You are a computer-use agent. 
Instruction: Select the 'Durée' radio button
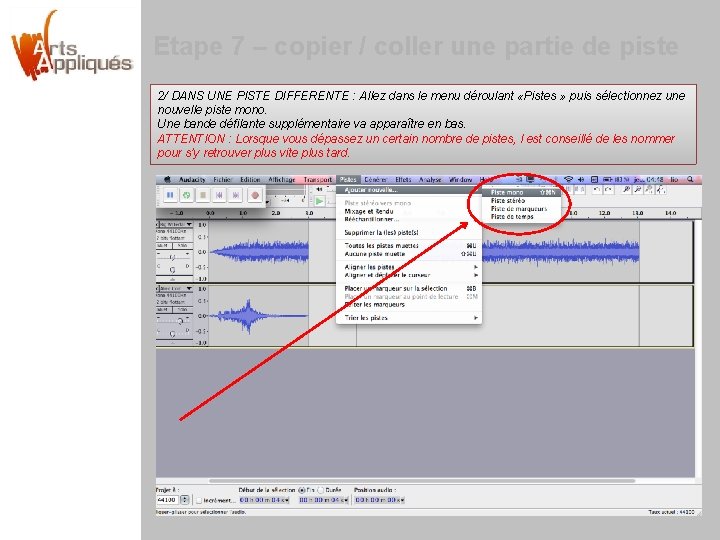click(321, 490)
